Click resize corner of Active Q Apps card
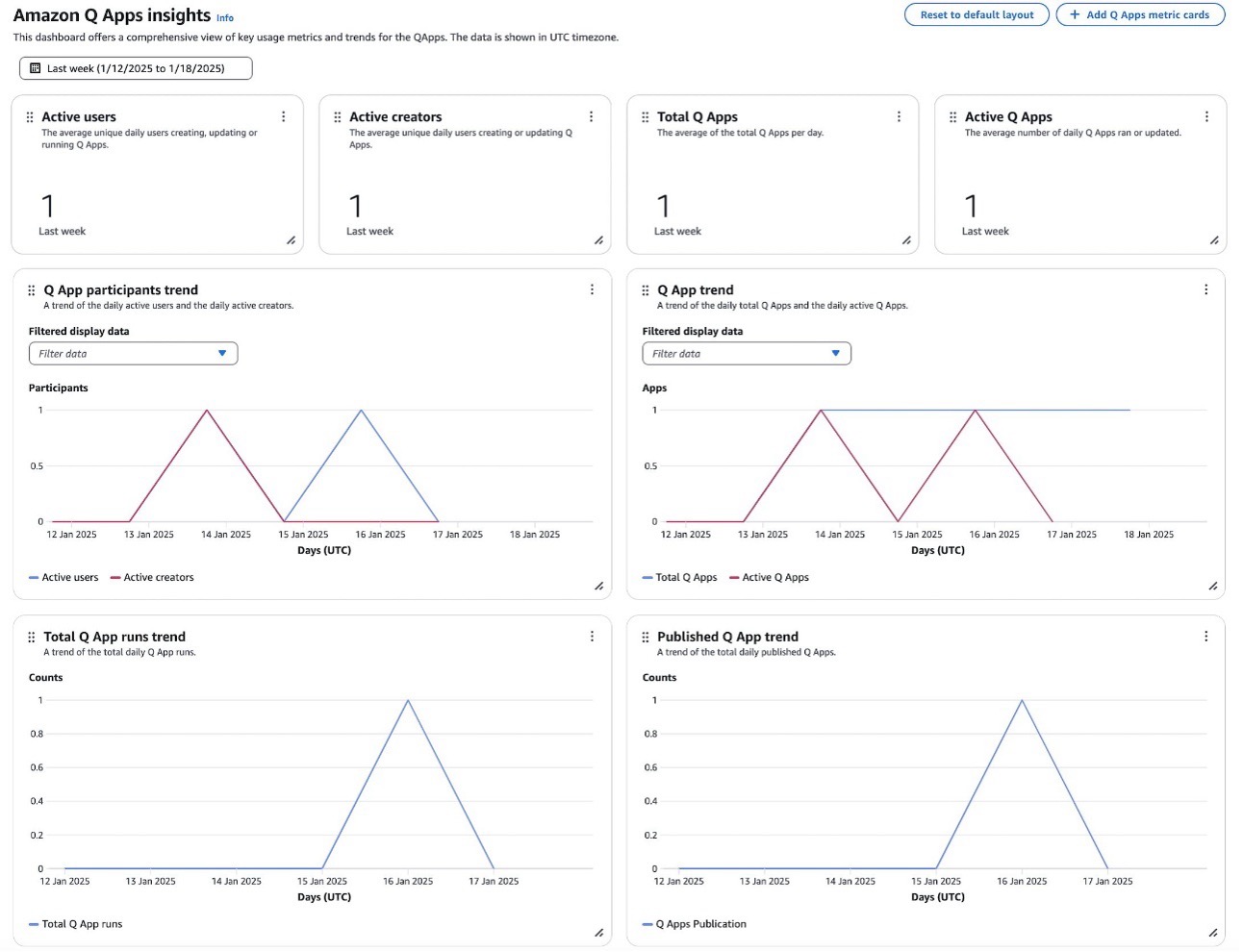 click(x=1214, y=240)
